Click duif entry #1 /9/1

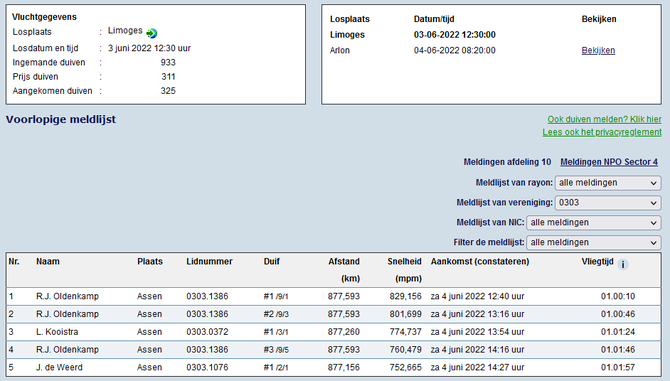point(276,296)
